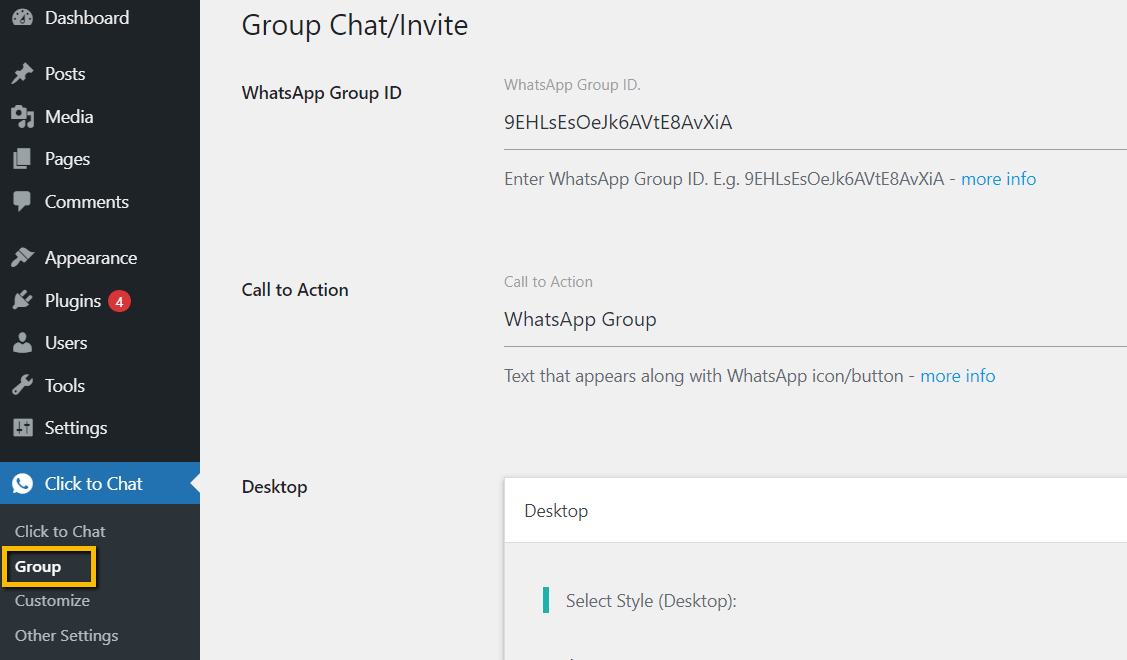Image resolution: width=1127 pixels, height=660 pixels.
Task: Click the Media library icon
Action: 22,116
